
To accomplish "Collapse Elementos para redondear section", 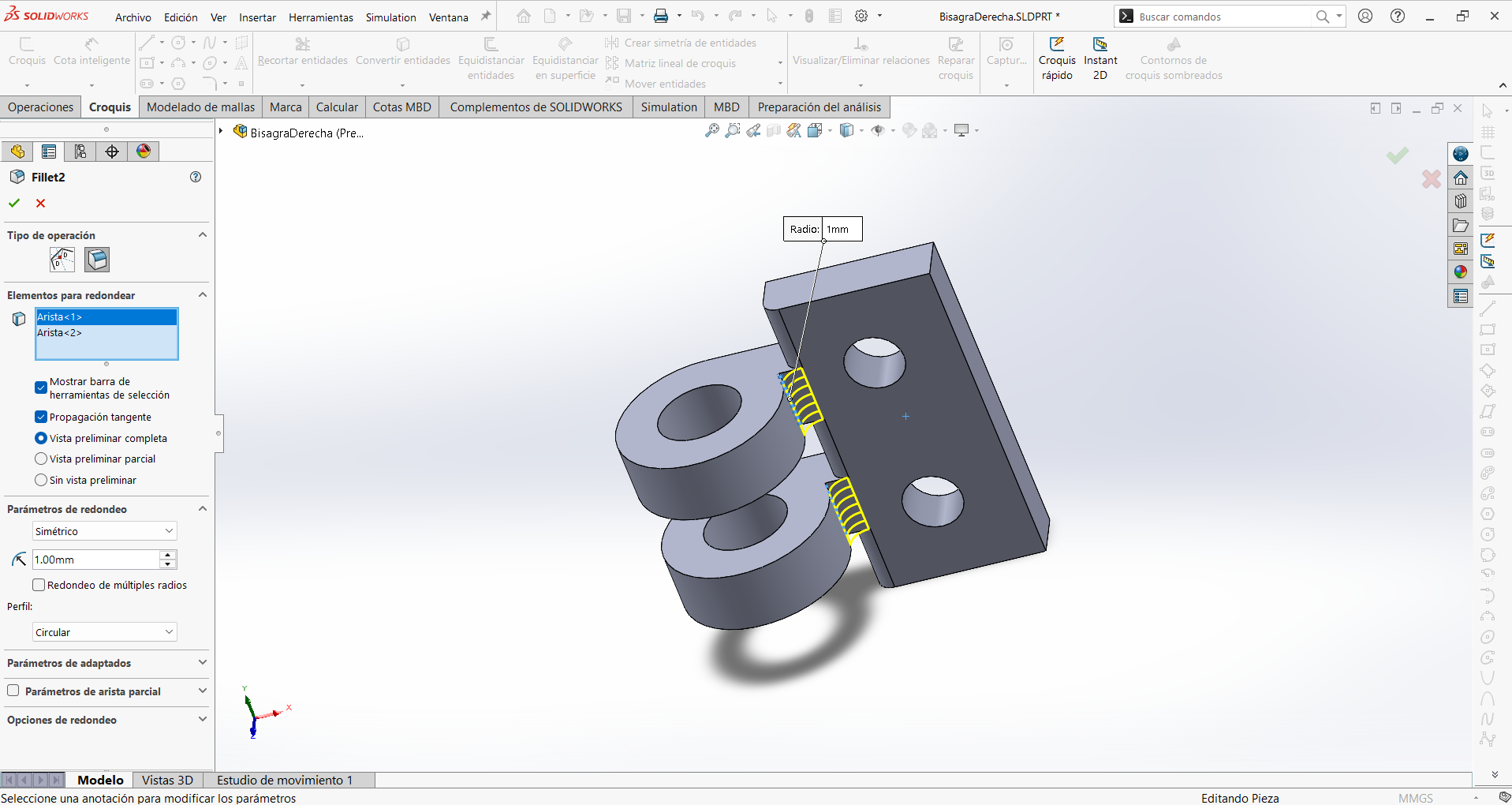I will click(x=203, y=295).
